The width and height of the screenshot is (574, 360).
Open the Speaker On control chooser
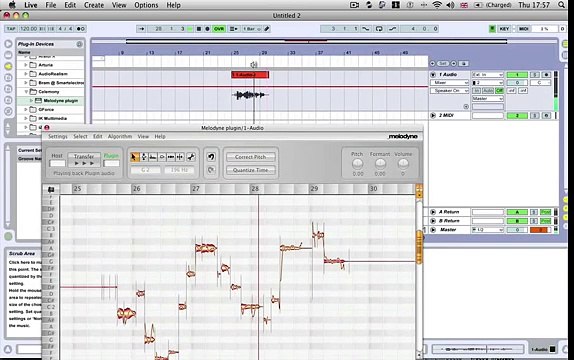(x=450, y=90)
